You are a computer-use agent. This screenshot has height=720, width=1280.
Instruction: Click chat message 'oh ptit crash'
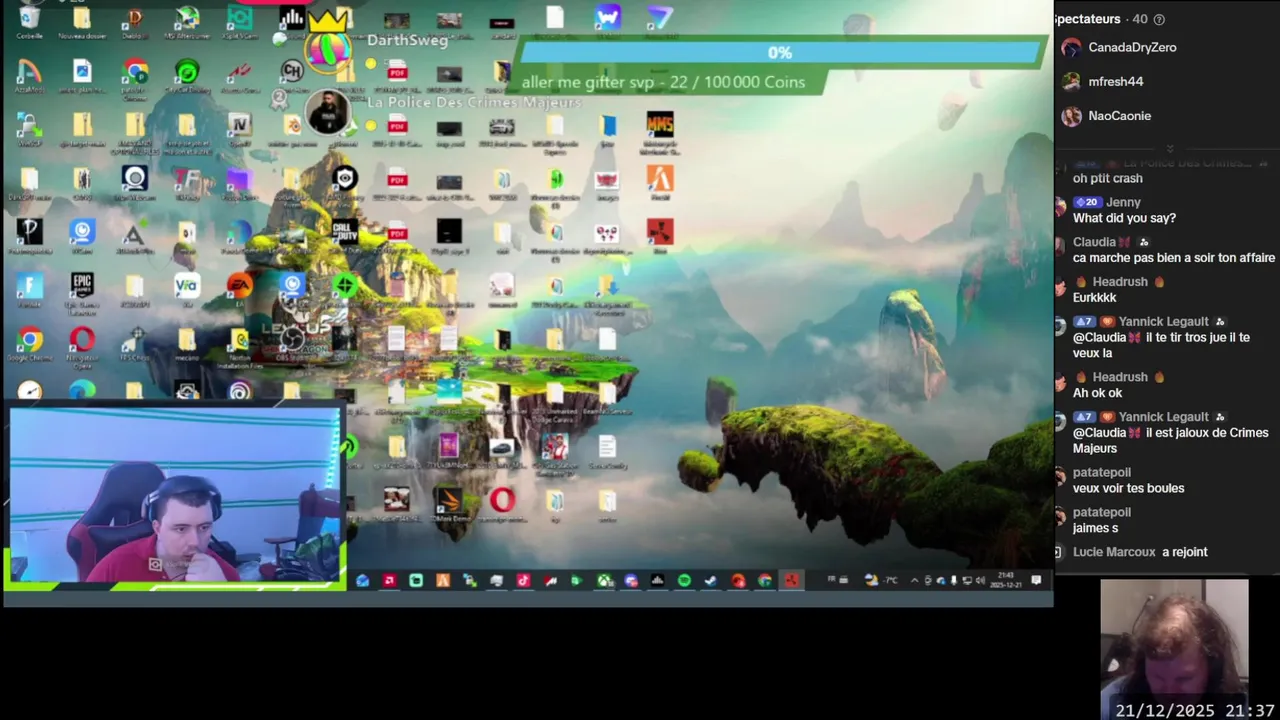pyautogui.click(x=1108, y=178)
